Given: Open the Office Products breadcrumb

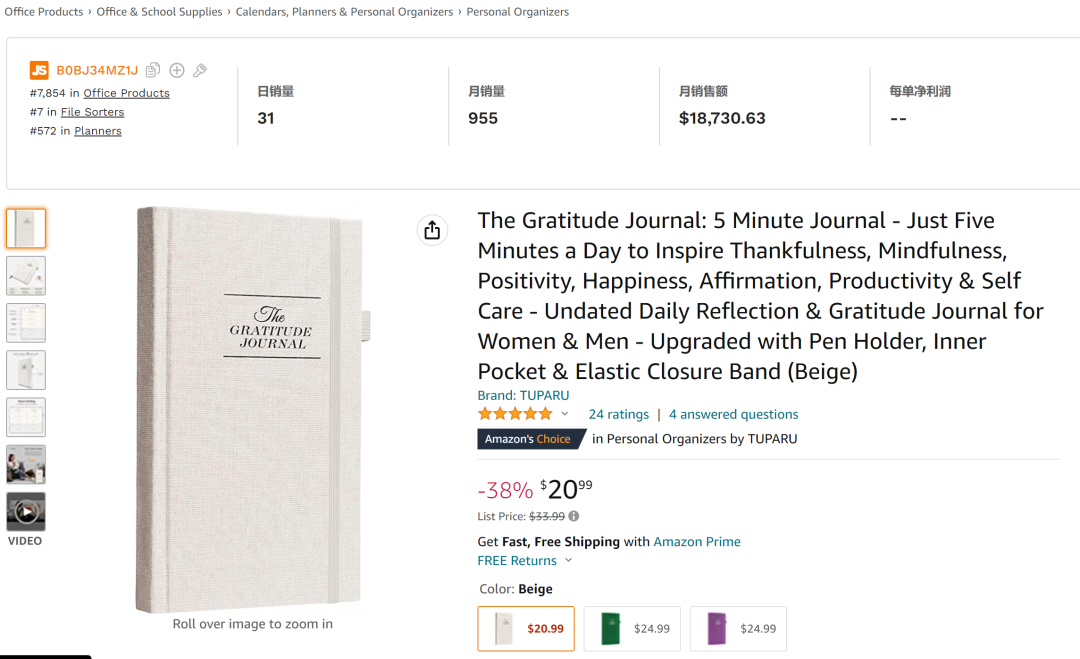Looking at the screenshot, I should pos(44,12).
